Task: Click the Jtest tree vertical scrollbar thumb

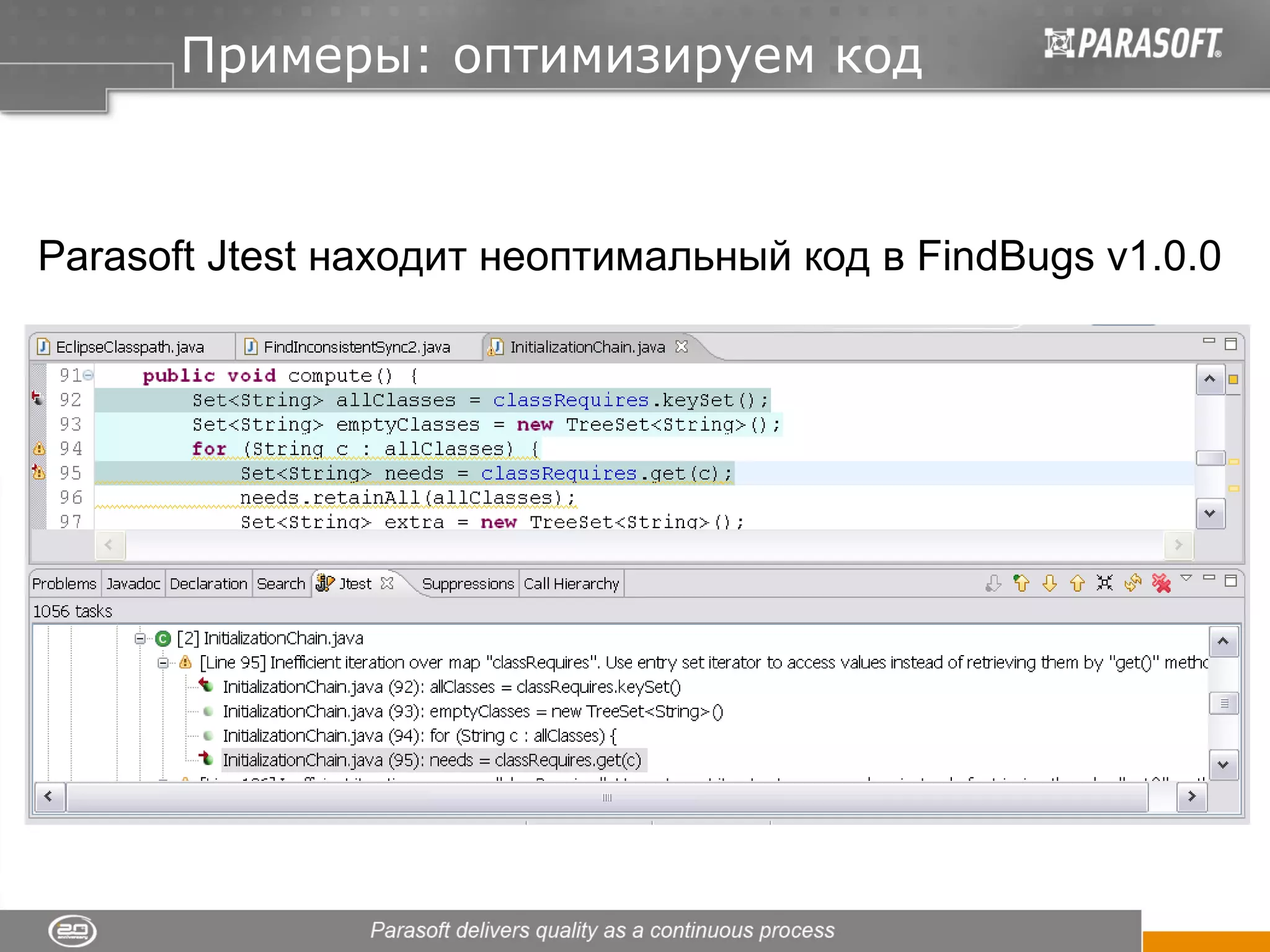Action: pos(1223,703)
